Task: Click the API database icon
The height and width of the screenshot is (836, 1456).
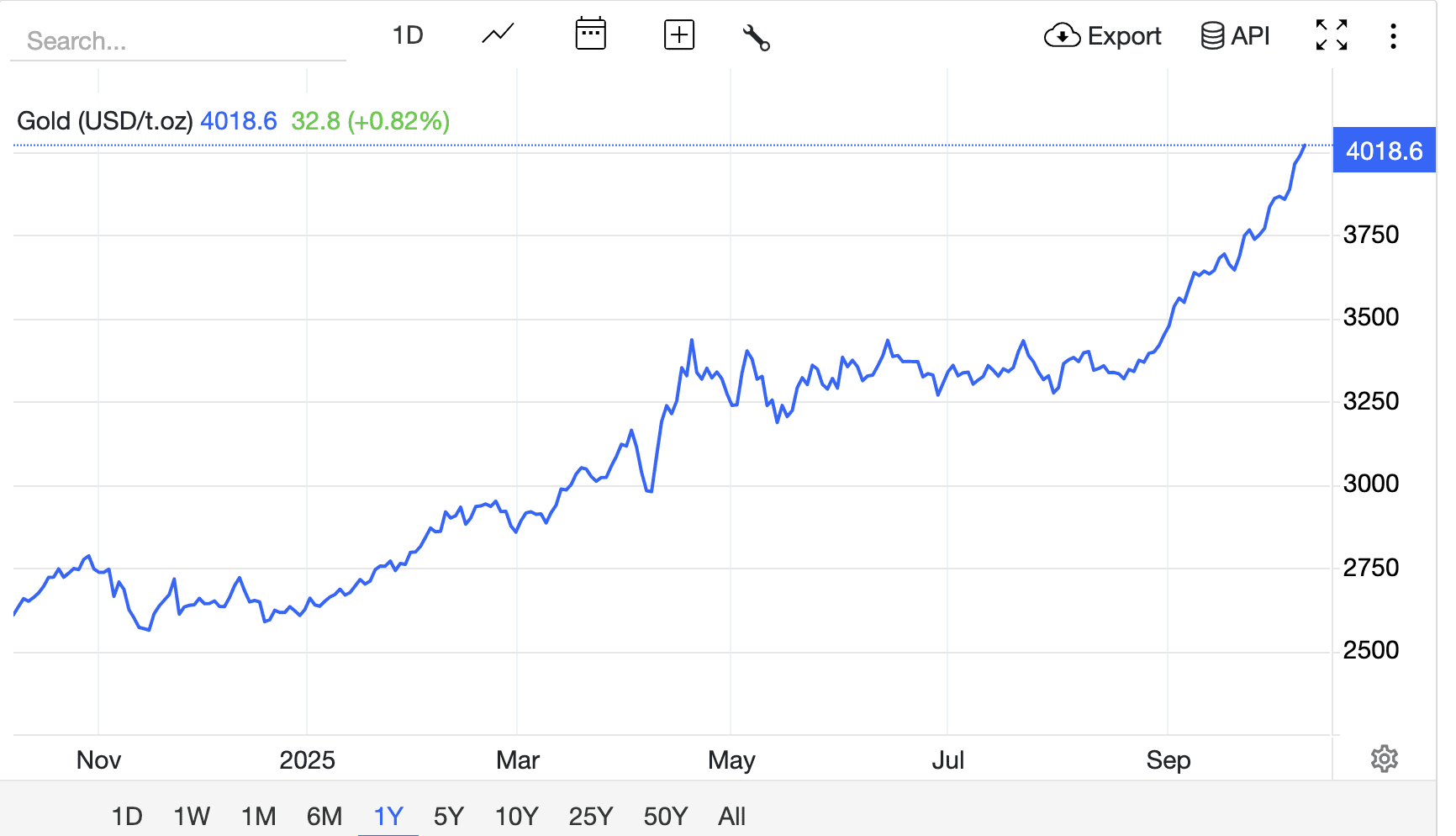Action: (x=1235, y=36)
